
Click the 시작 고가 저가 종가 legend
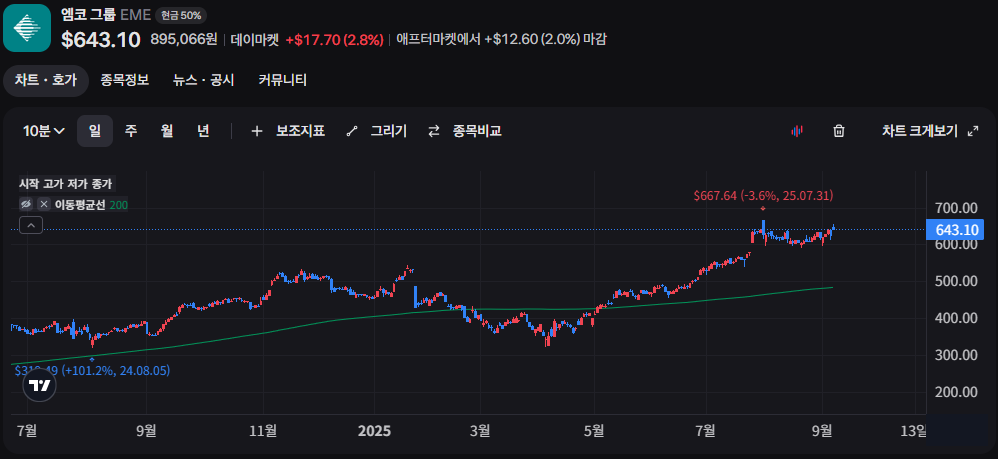[66, 184]
